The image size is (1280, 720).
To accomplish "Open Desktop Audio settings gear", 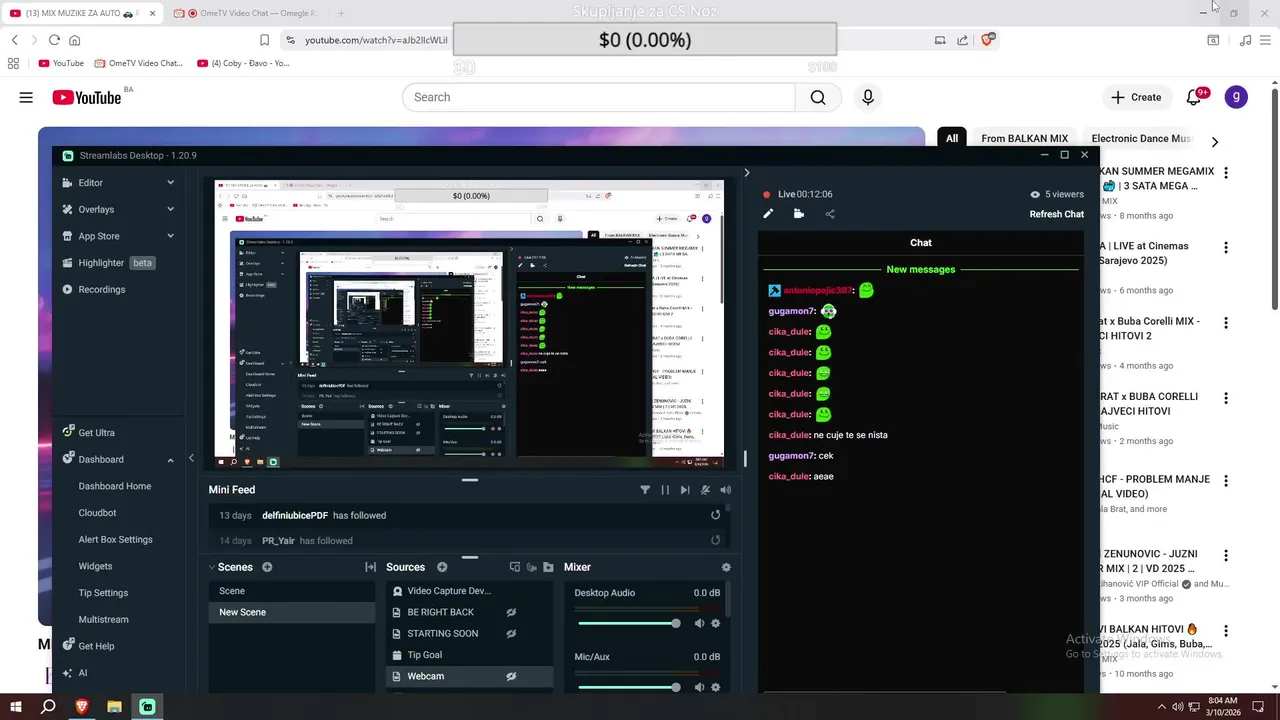I will (715, 624).
